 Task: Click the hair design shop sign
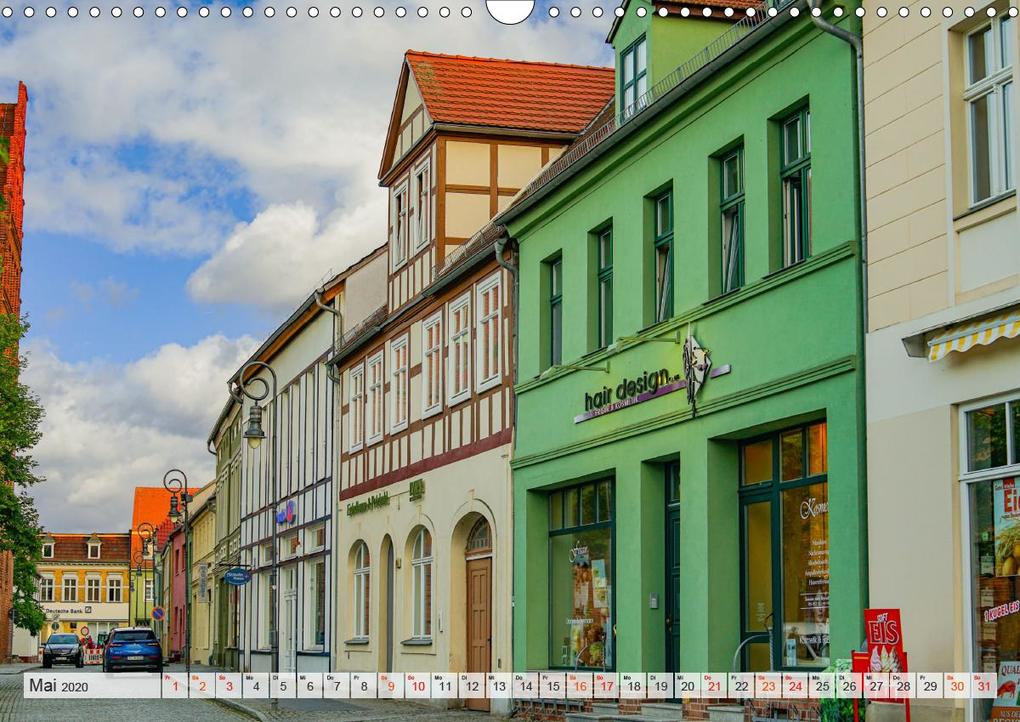point(651,389)
